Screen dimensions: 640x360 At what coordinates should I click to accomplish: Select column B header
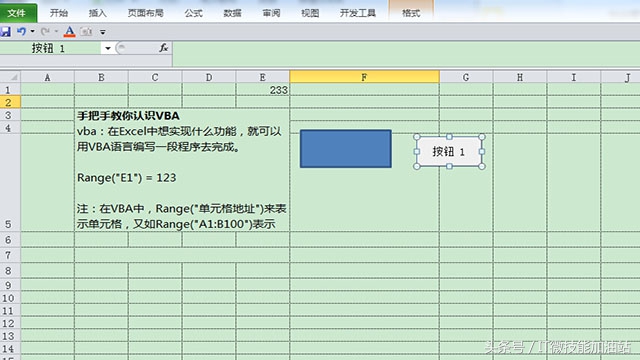(101, 77)
